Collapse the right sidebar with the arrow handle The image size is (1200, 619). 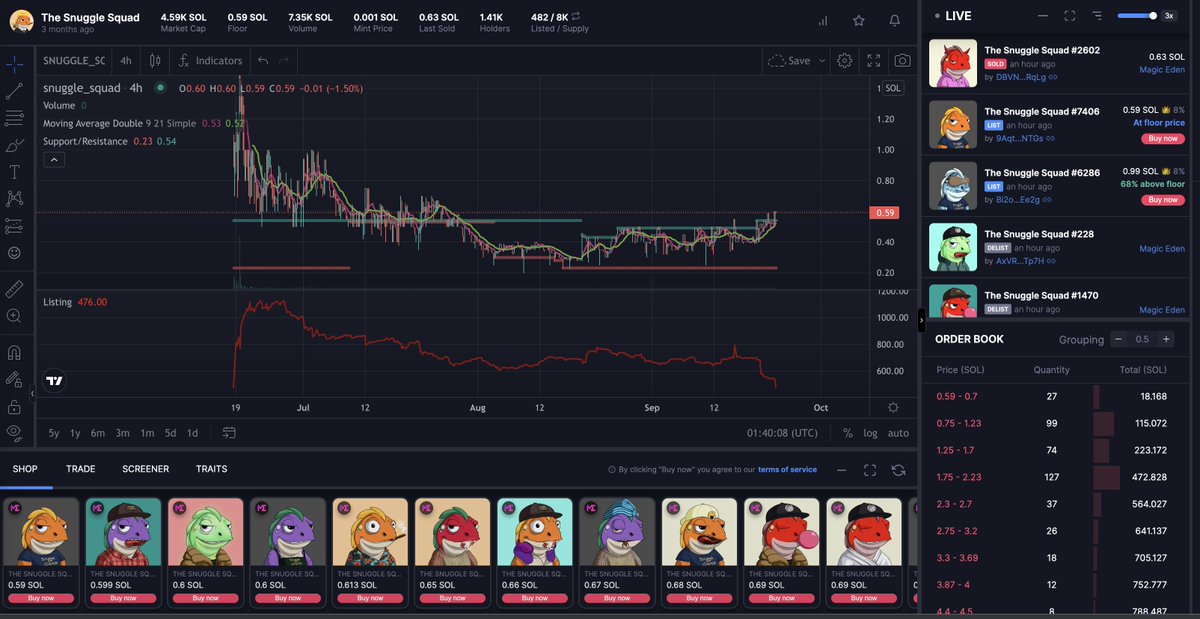921,319
